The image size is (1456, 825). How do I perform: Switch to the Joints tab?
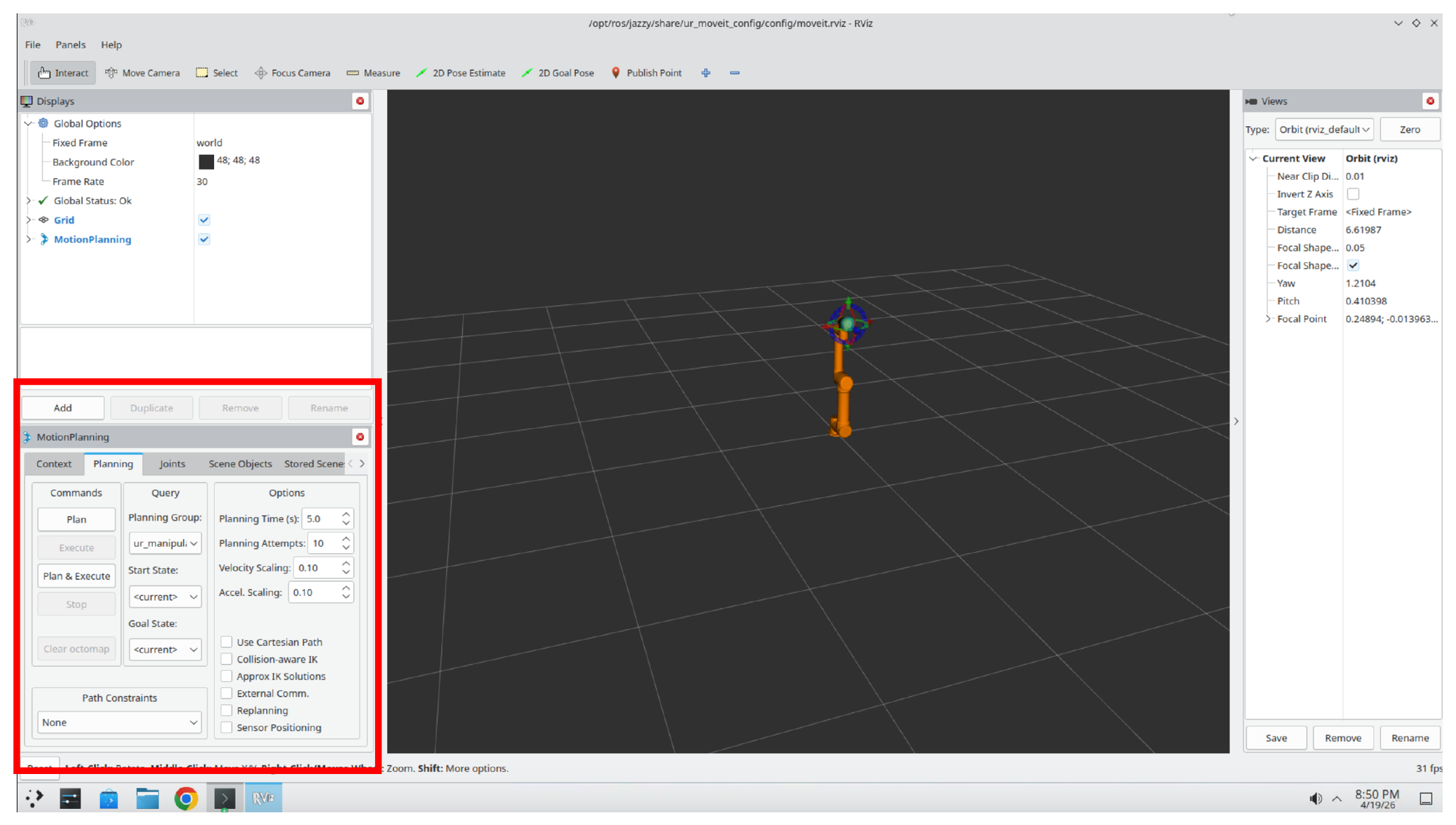coord(172,464)
